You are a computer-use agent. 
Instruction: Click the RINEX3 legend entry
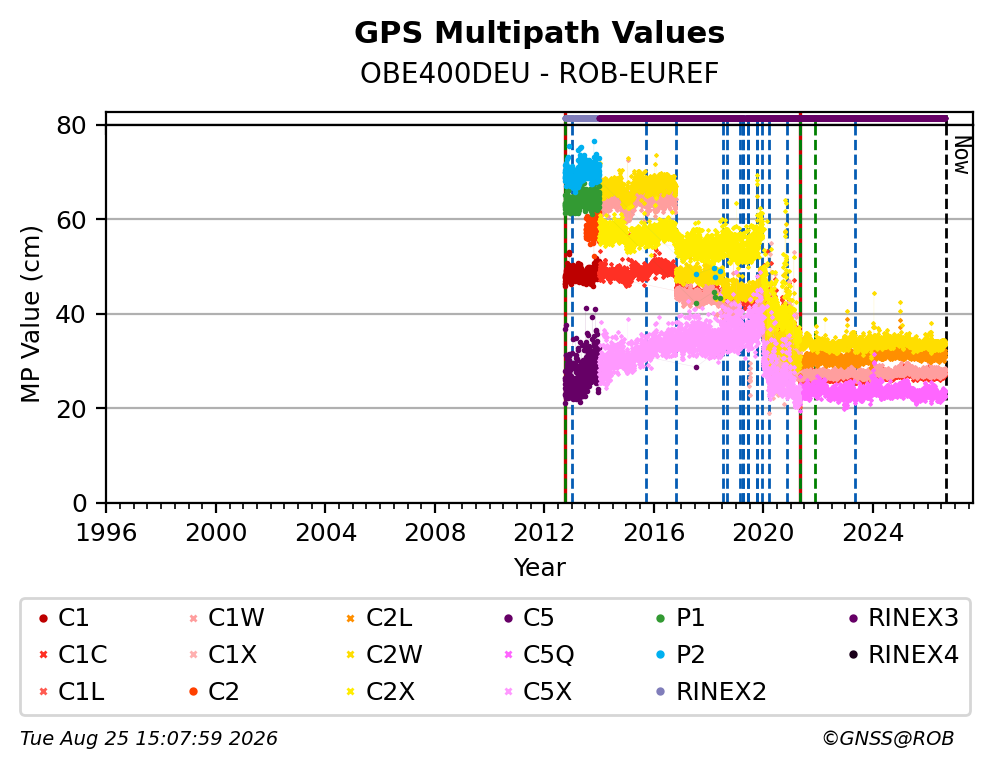[903, 618]
